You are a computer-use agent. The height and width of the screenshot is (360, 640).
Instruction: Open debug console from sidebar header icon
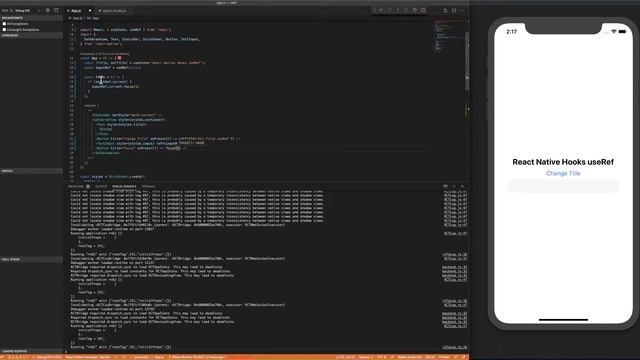point(56,10)
